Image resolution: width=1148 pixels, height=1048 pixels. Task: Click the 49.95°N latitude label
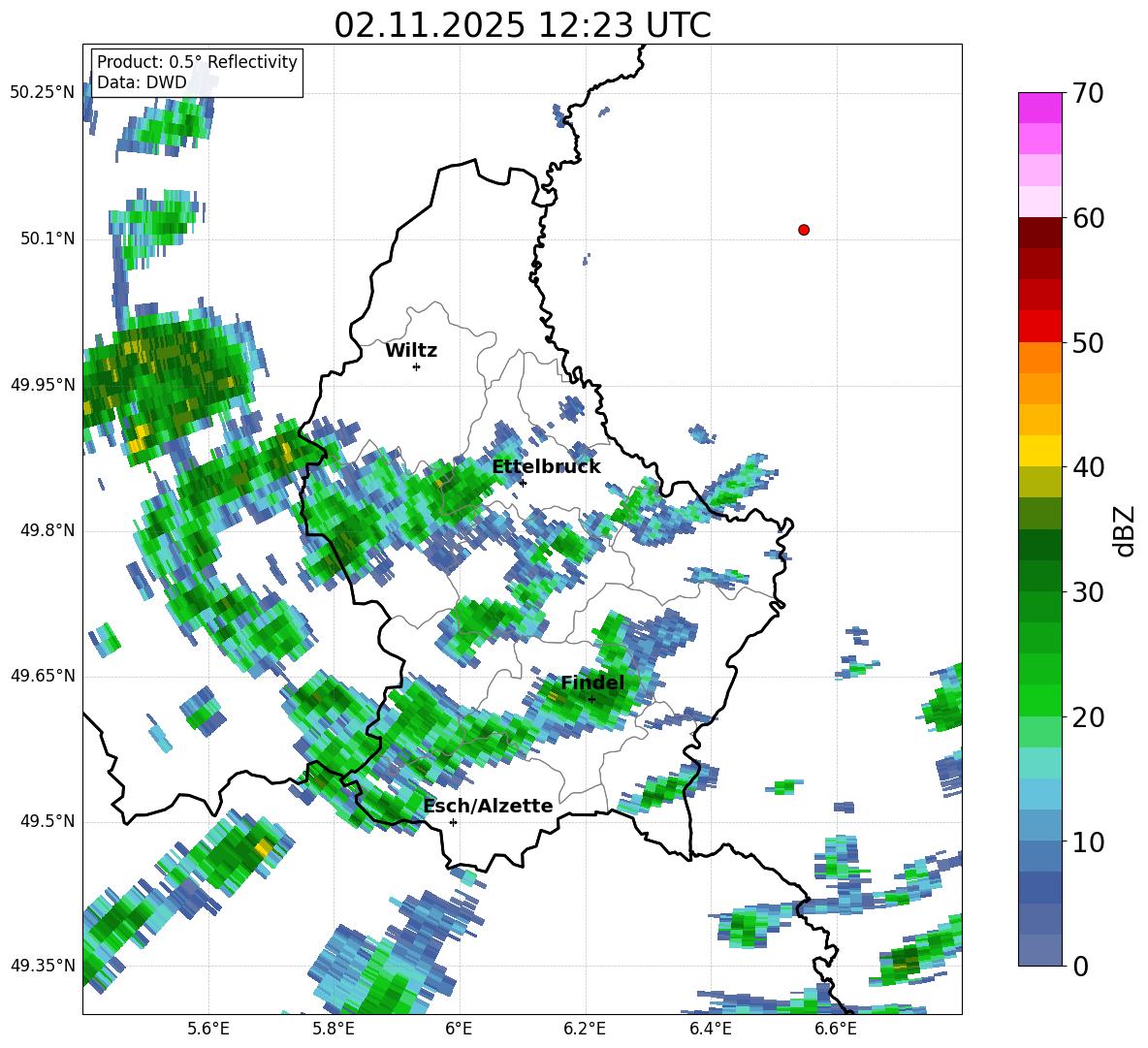pyautogui.click(x=43, y=384)
